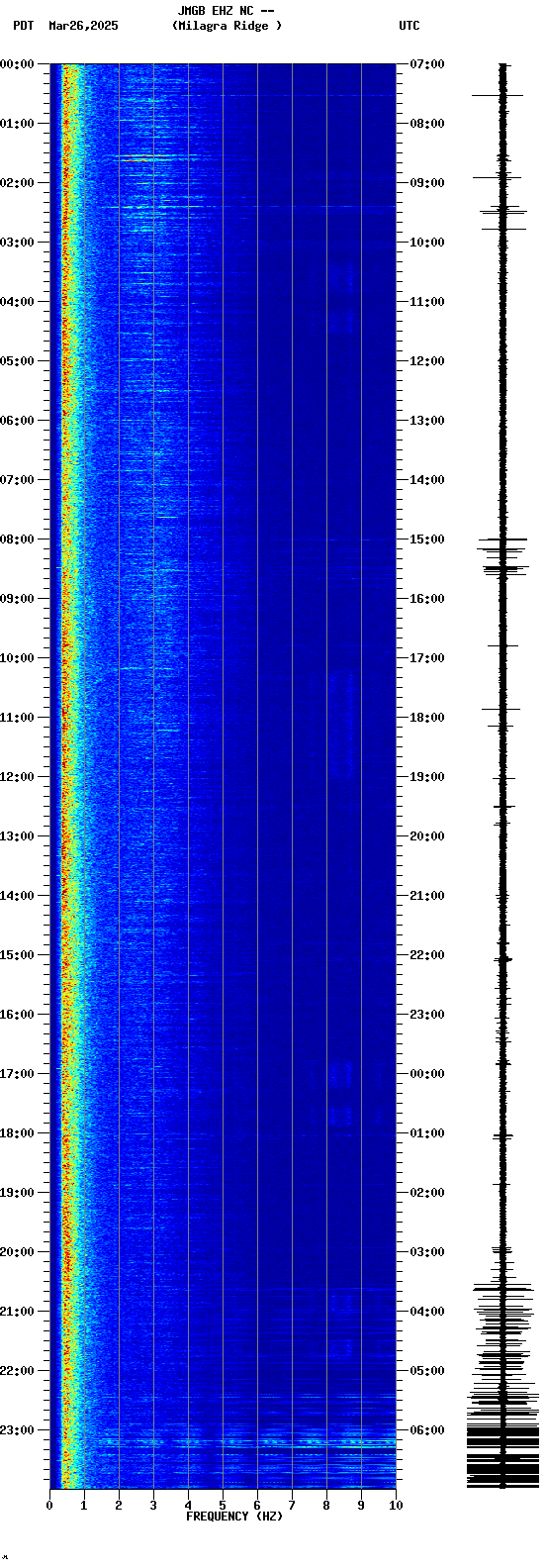Click the 09:00 UTC time label on right
Image resolution: width=546 pixels, height=1568 pixels.
(427, 183)
